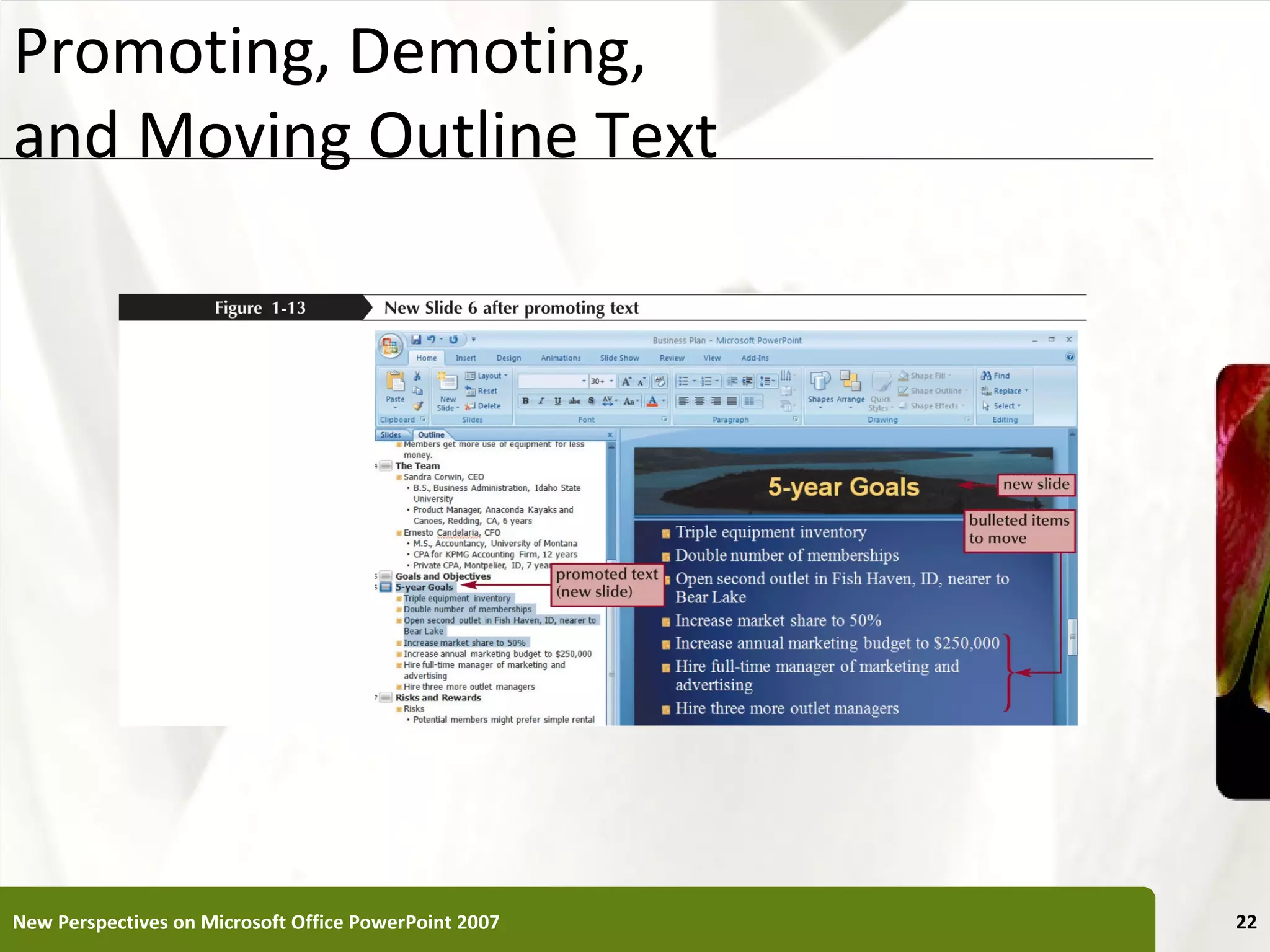Align text right

(x=716, y=401)
